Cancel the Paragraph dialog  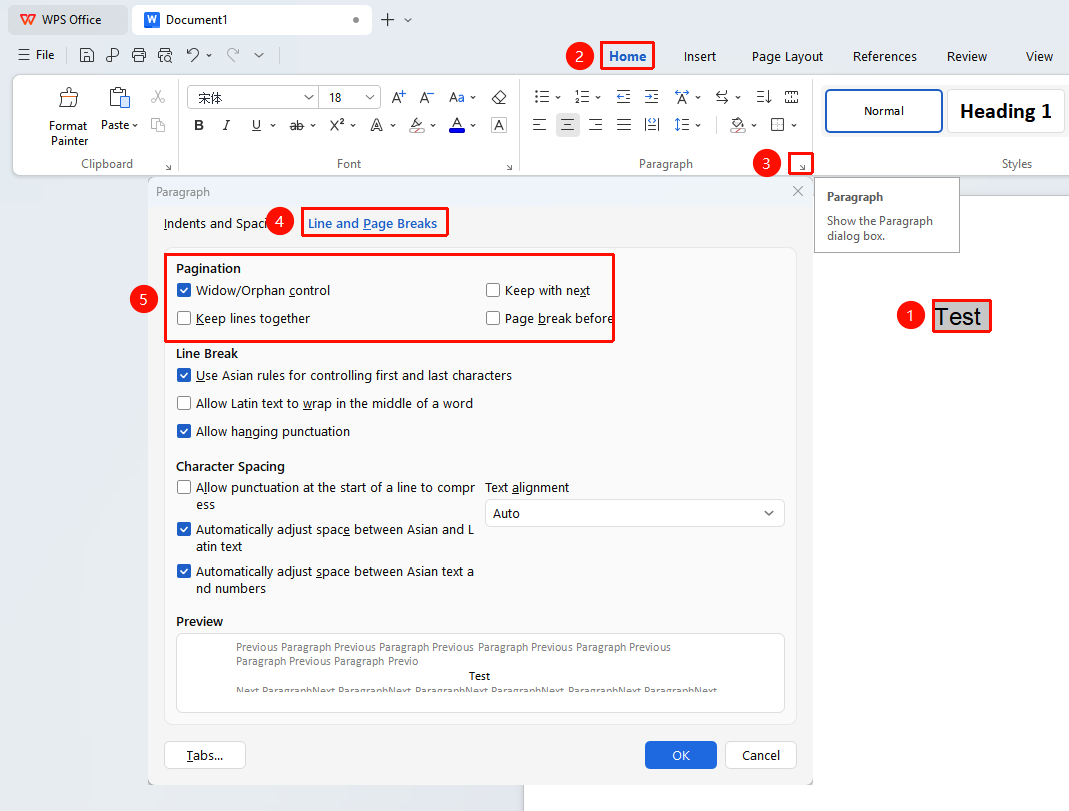(761, 755)
